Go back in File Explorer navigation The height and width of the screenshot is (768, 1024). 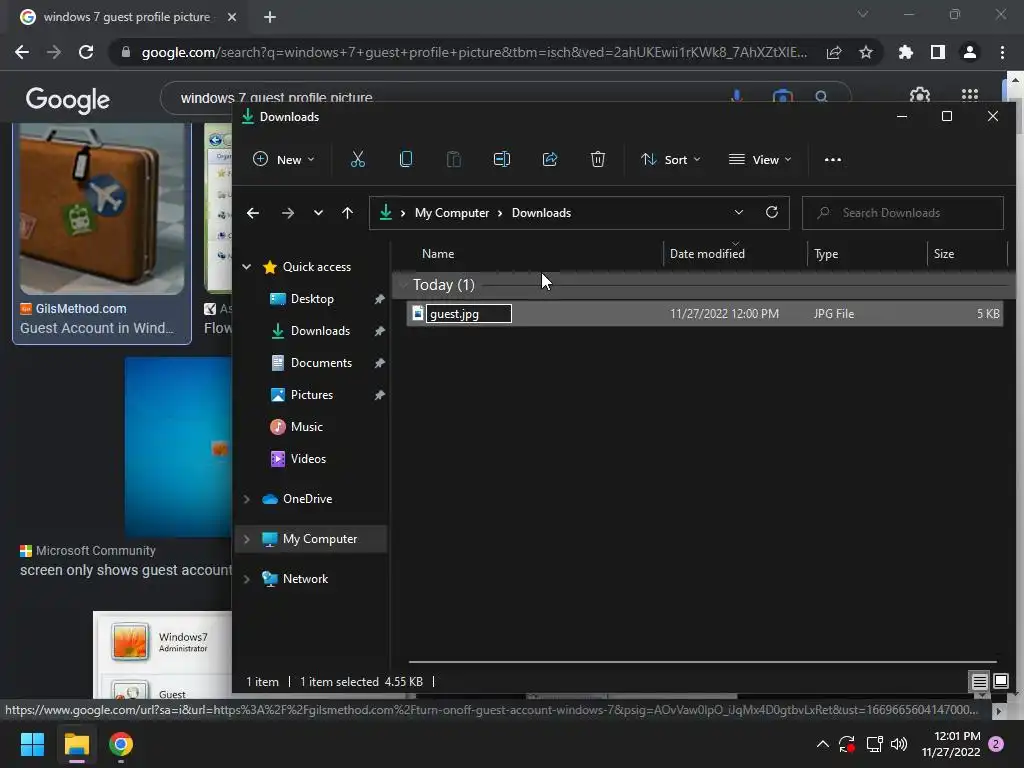pos(253,213)
